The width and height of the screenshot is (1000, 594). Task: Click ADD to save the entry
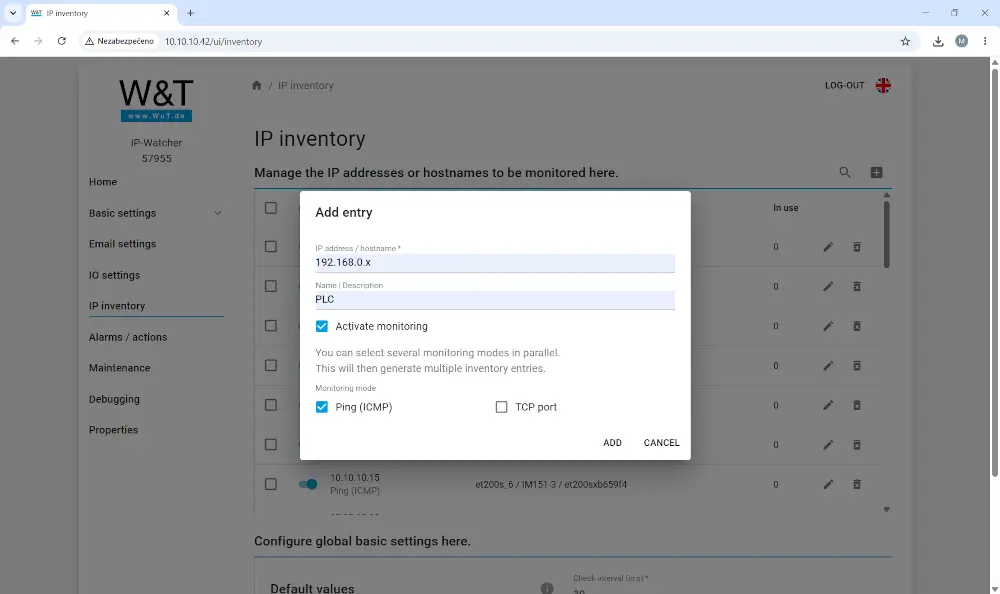(x=612, y=443)
